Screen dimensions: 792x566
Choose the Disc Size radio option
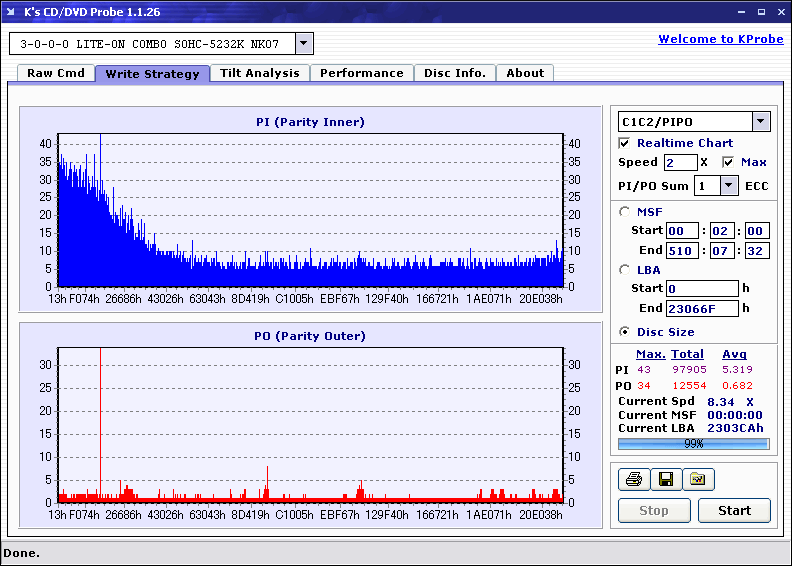point(625,332)
